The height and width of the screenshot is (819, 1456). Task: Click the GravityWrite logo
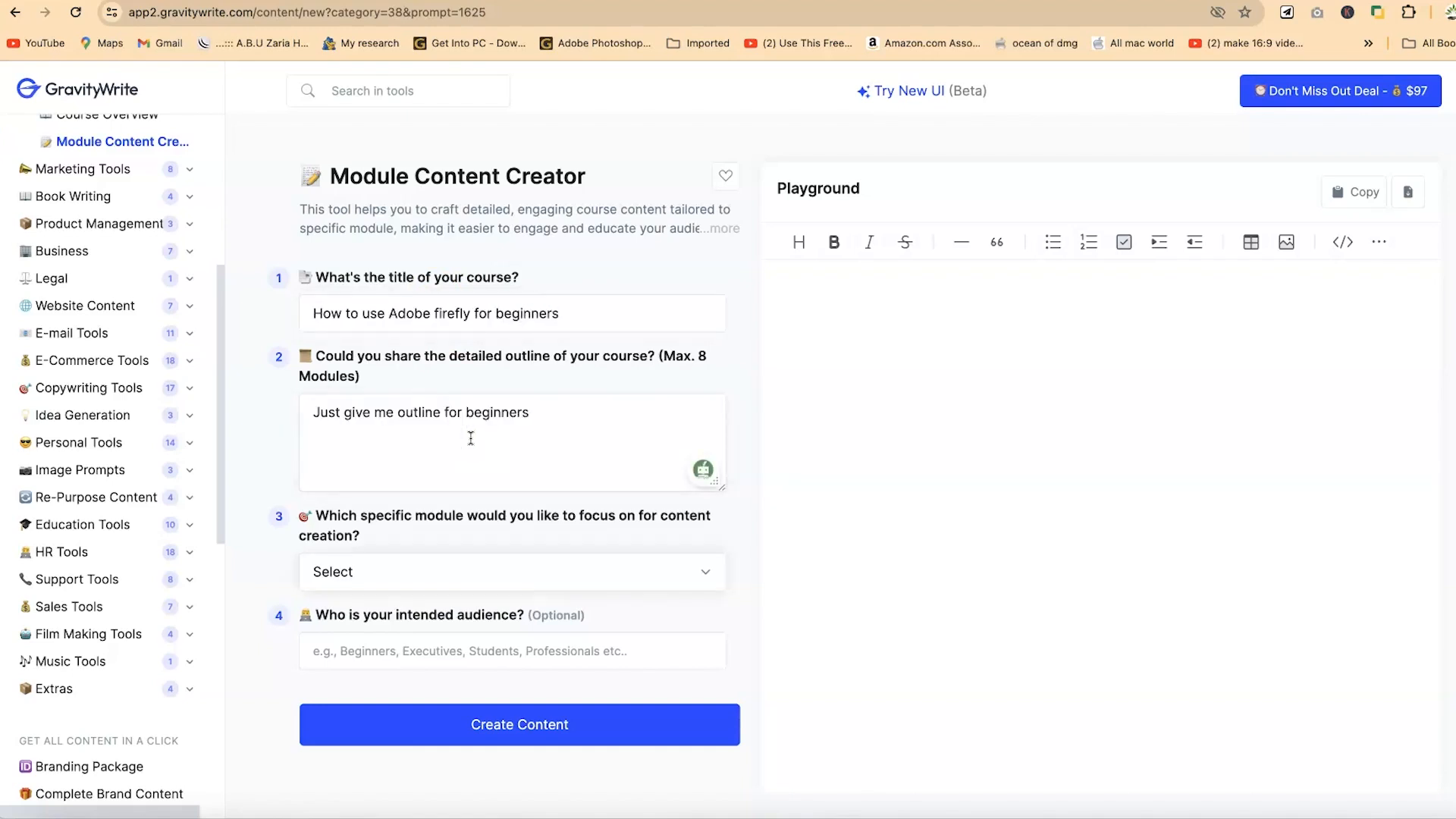(x=77, y=89)
